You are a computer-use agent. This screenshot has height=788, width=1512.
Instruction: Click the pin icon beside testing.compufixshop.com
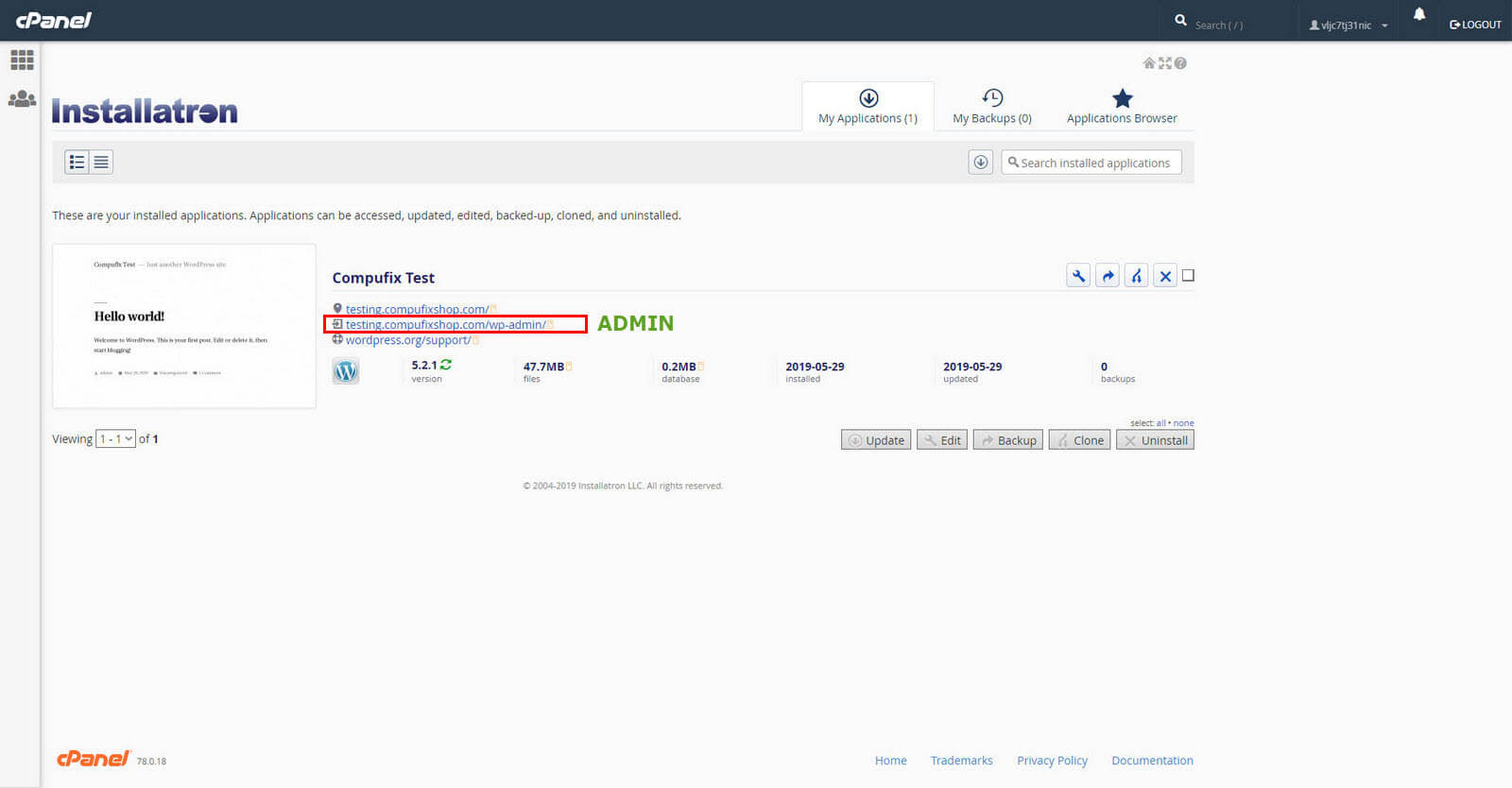[x=337, y=309]
